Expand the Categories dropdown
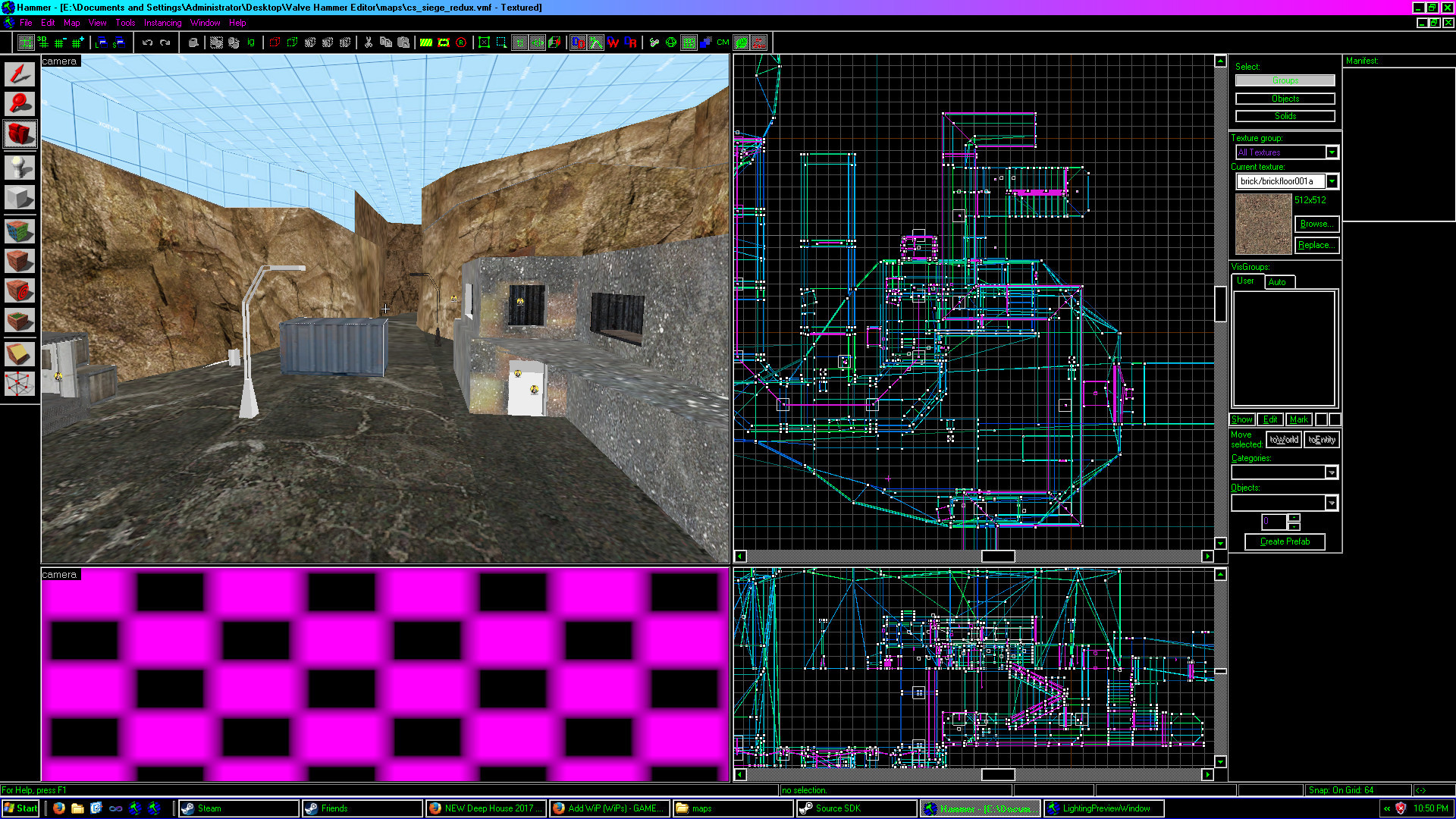The image size is (1456, 819). coord(1332,472)
